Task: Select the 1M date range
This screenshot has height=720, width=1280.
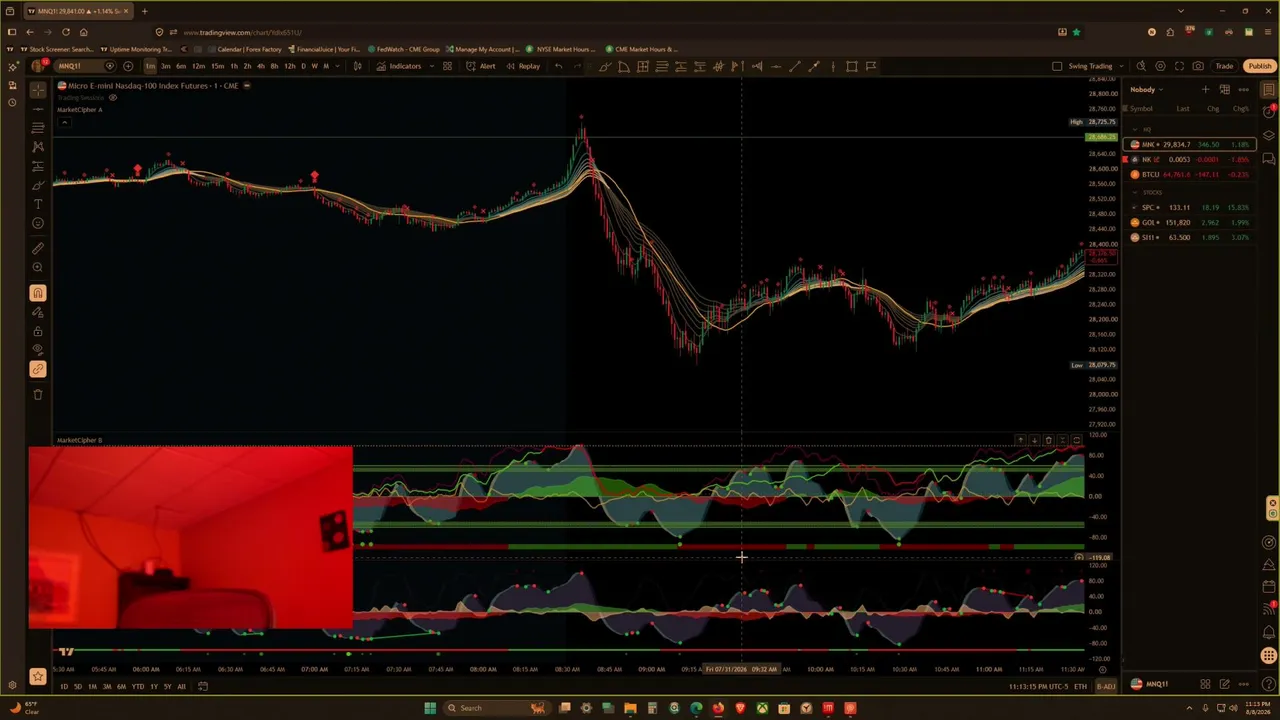Action: [x=92, y=687]
